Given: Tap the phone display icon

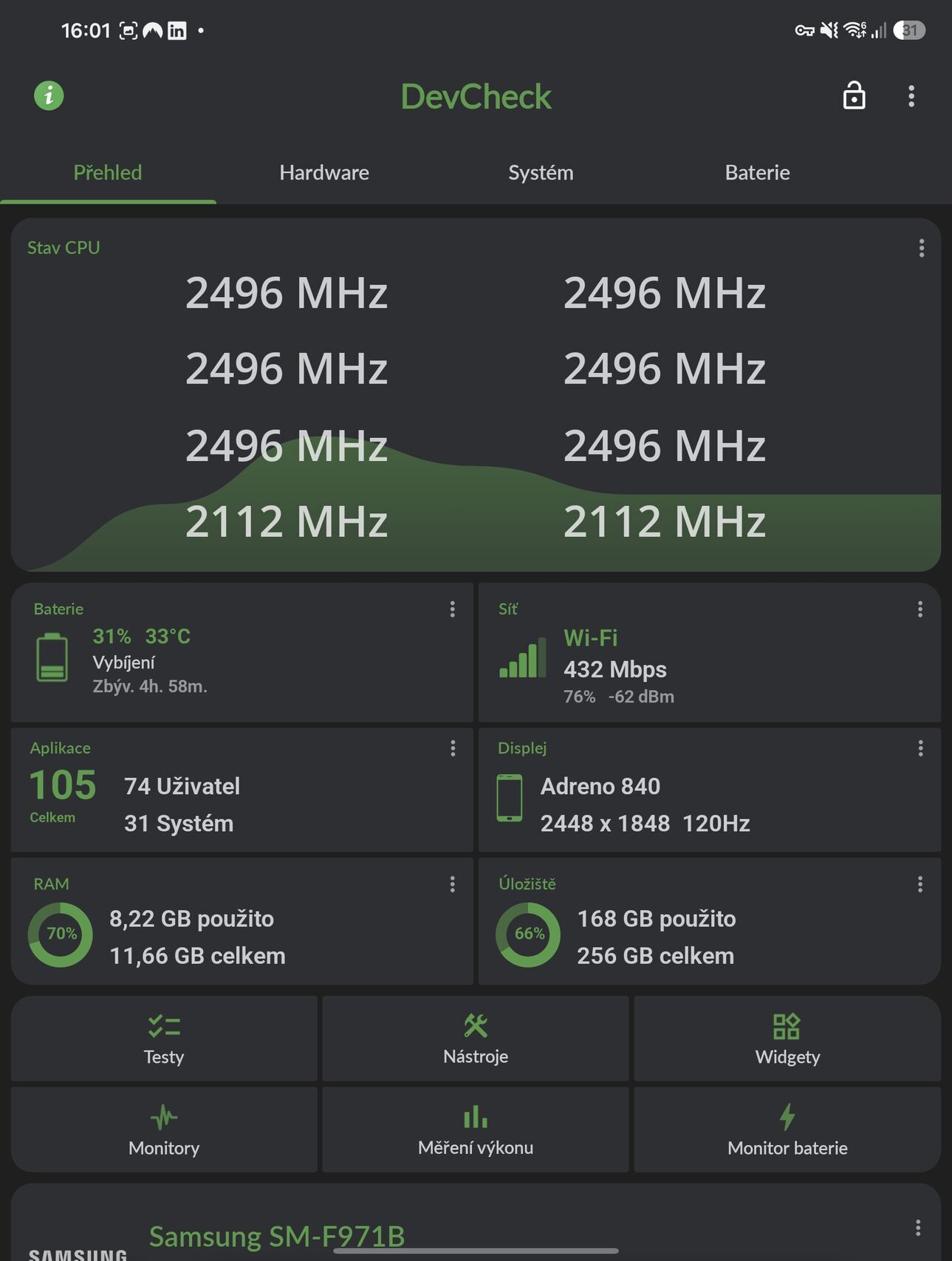Looking at the screenshot, I should click(x=509, y=799).
